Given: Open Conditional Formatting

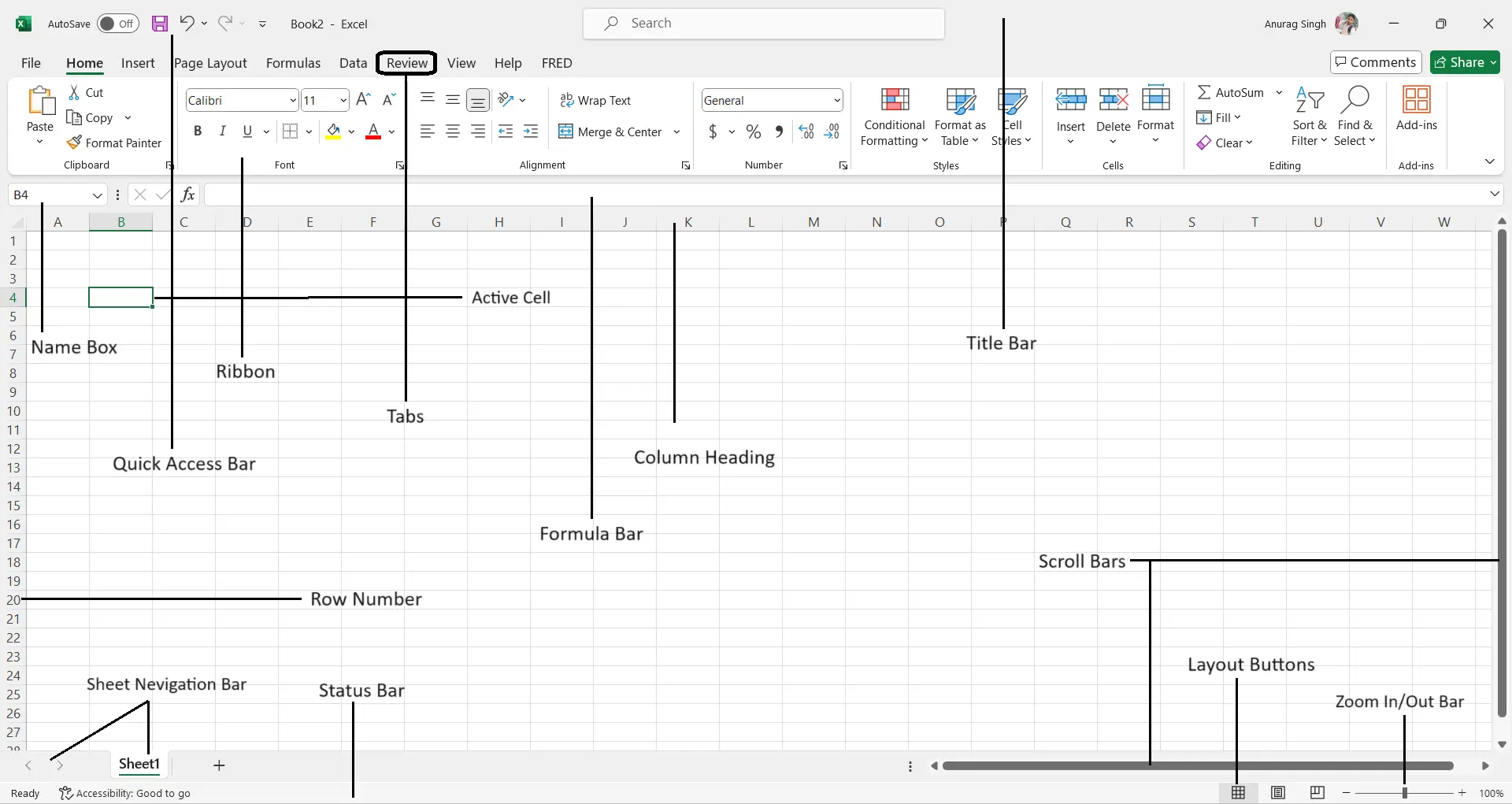Looking at the screenshot, I should click(x=894, y=117).
